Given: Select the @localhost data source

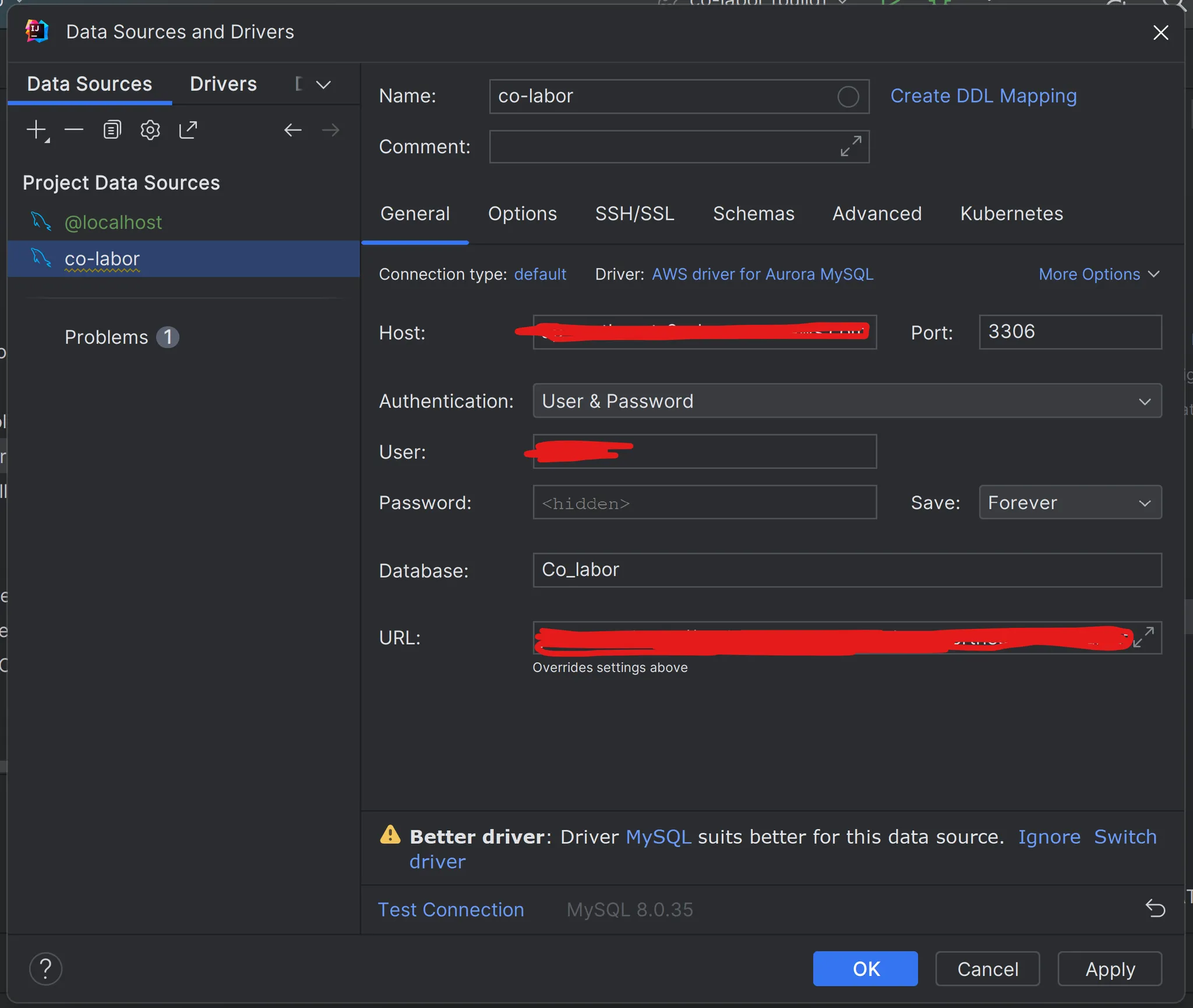Looking at the screenshot, I should [x=113, y=222].
